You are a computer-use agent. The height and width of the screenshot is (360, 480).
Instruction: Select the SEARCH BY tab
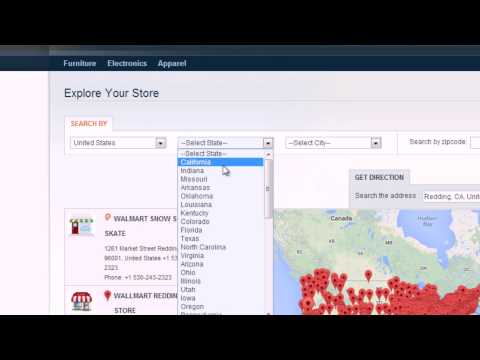pos(89,124)
